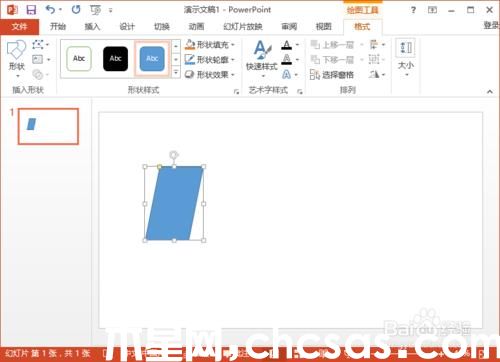Image resolution: width=500 pixels, height=362 pixels.
Task: Open the File (文件) tab
Action: click(19, 26)
